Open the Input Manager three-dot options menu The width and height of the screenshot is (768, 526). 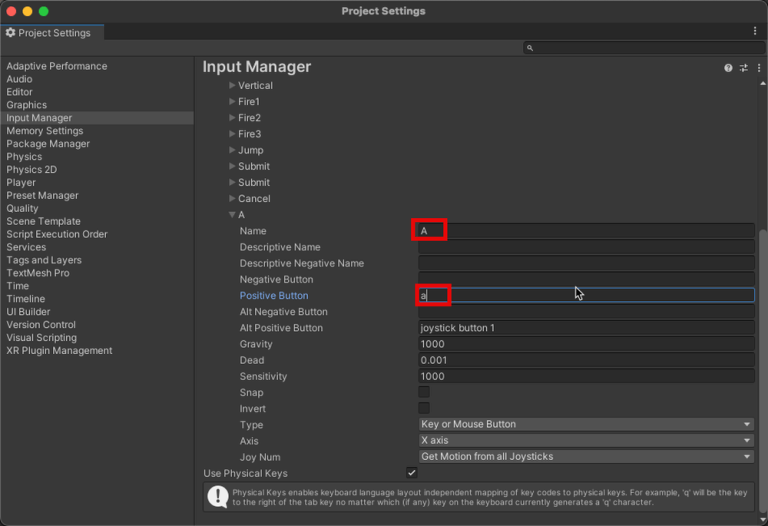(x=756, y=68)
